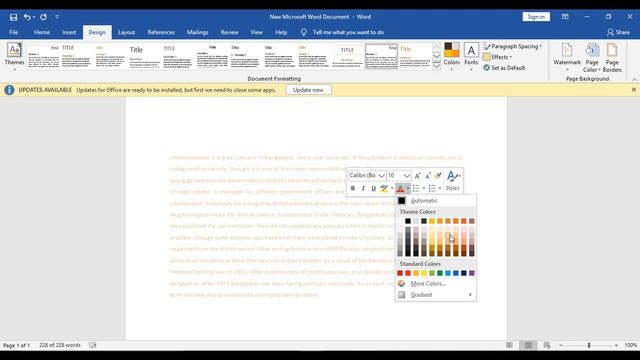Shrink font size in the mini toolbar
The height and width of the screenshot is (360, 640).
[428, 176]
